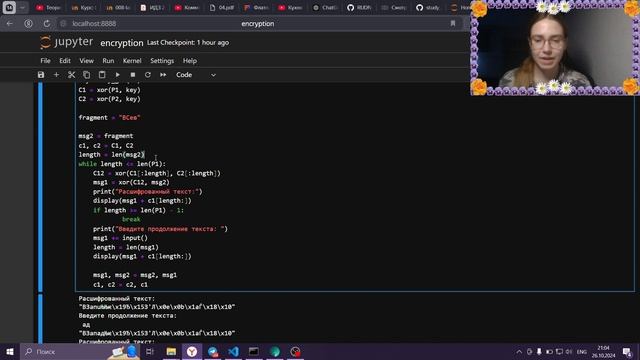Switch to the GitHub RUDN tab
The image size is (640, 360).
pyautogui.click(x=360, y=7)
